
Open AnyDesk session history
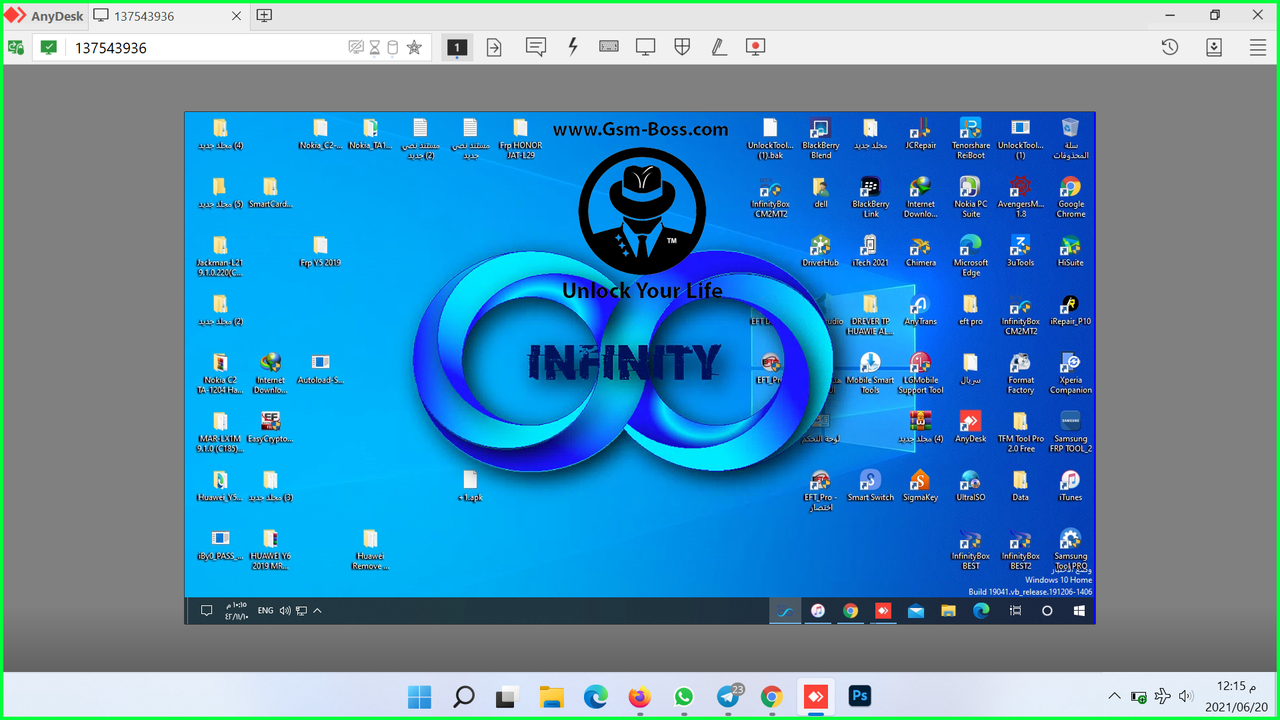point(1170,47)
